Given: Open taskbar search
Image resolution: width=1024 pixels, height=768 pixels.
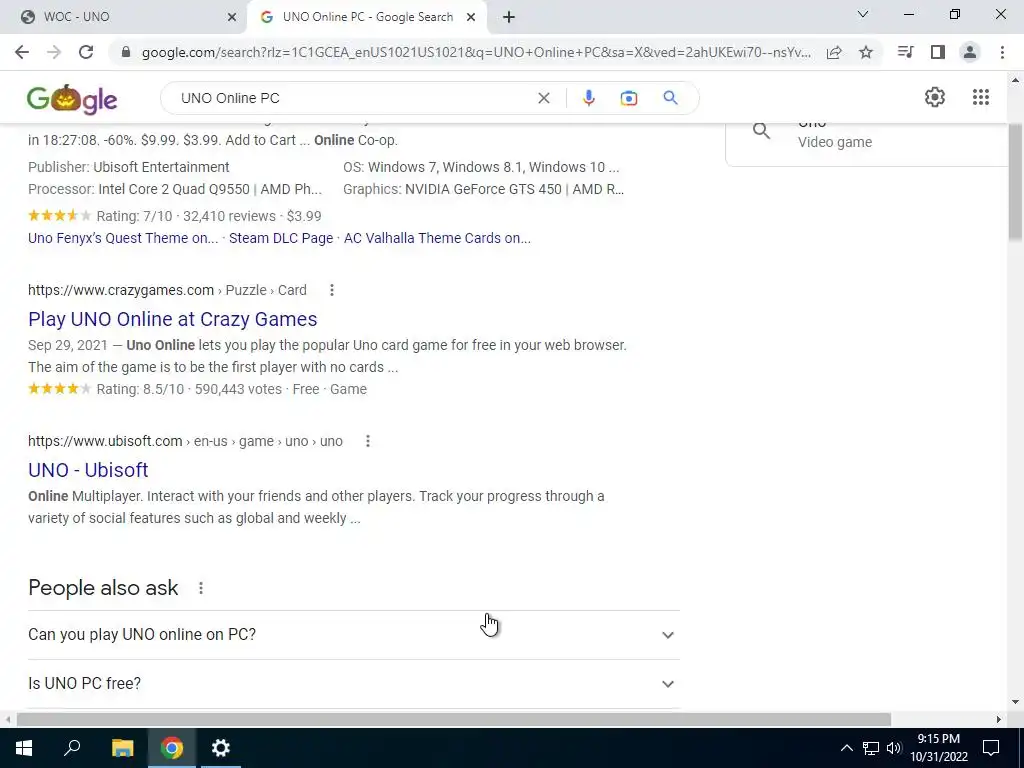Looking at the screenshot, I should coord(72,748).
